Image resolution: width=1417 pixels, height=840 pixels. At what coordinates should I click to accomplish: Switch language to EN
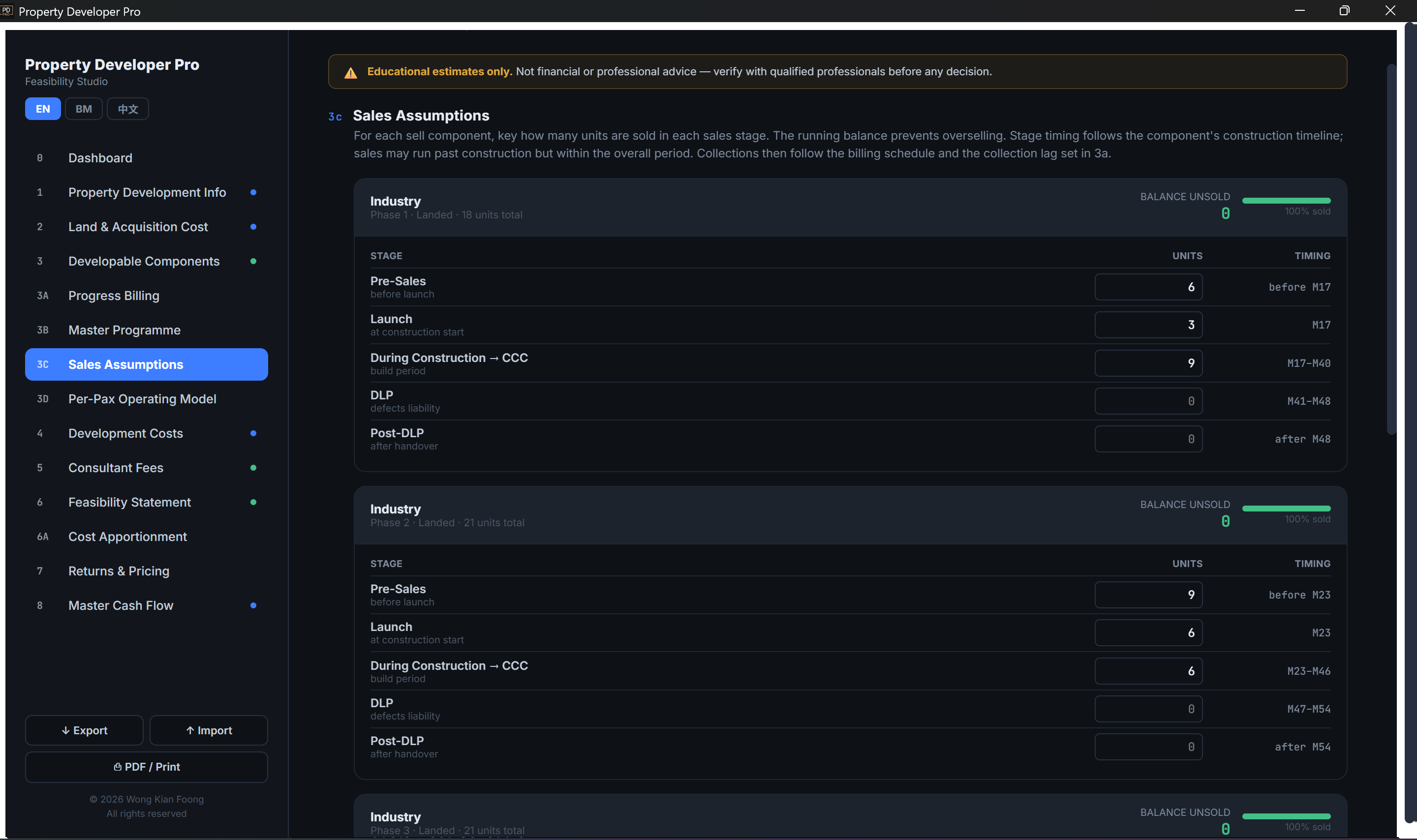pyautogui.click(x=43, y=109)
